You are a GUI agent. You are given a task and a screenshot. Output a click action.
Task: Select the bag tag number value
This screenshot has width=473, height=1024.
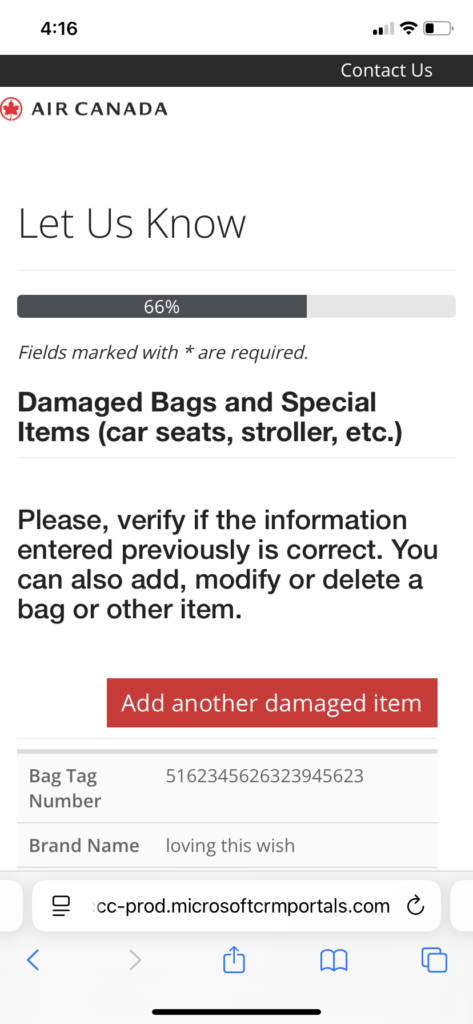point(265,776)
